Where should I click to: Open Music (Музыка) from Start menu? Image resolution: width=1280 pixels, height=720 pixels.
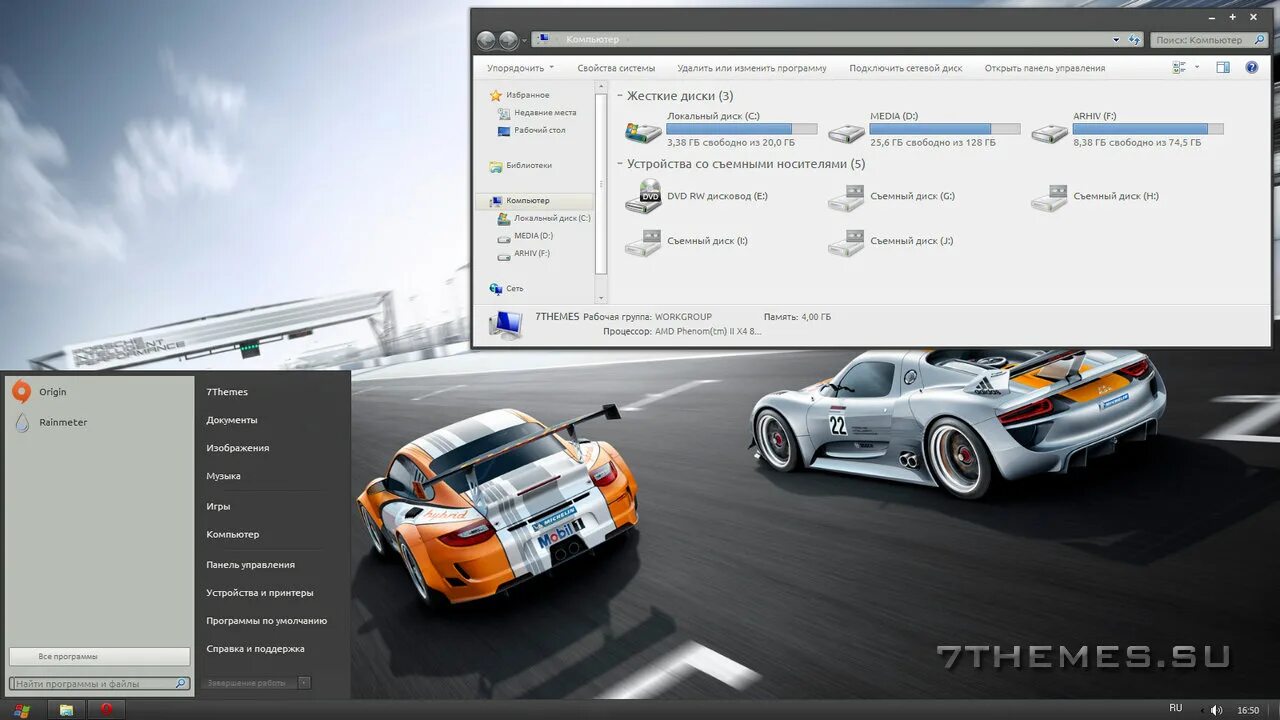[x=223, y=476]
